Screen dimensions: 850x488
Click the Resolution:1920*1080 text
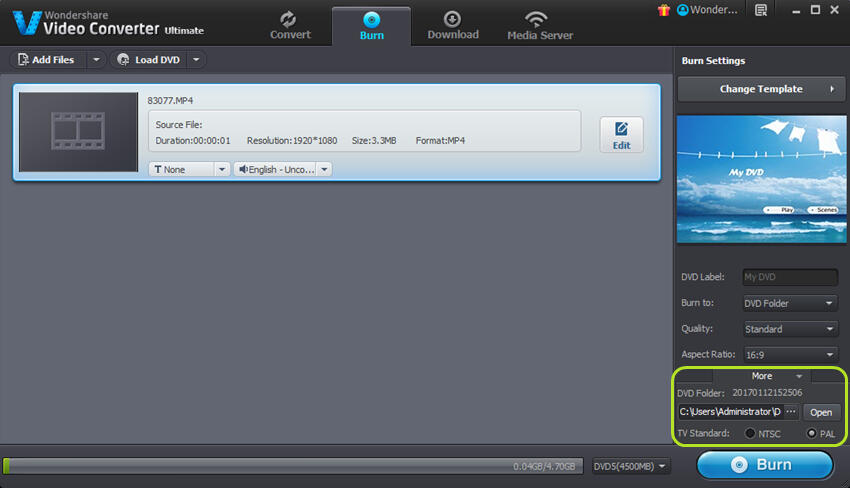[x=292, y=140]
